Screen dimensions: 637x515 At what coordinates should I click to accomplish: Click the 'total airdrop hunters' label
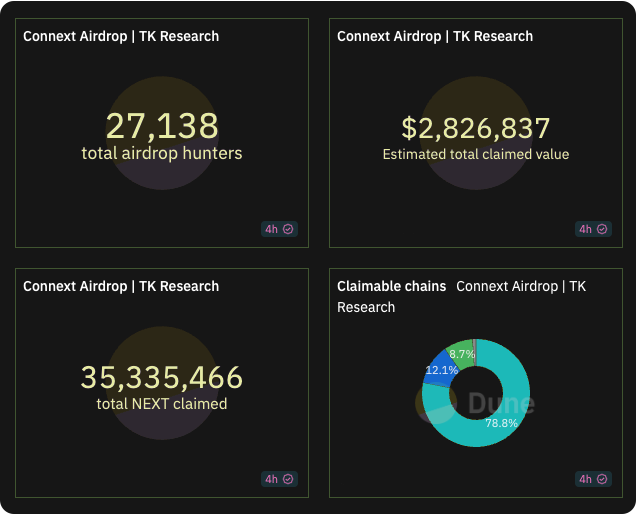(162, 153)
